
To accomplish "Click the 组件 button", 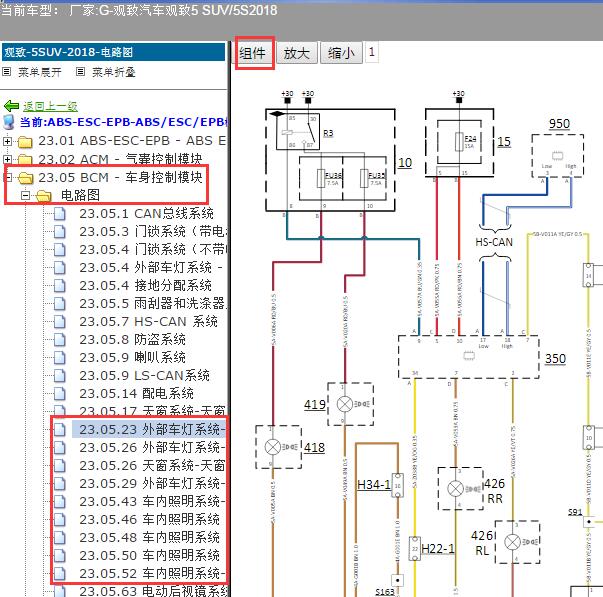I will click(x=253, y=53).
